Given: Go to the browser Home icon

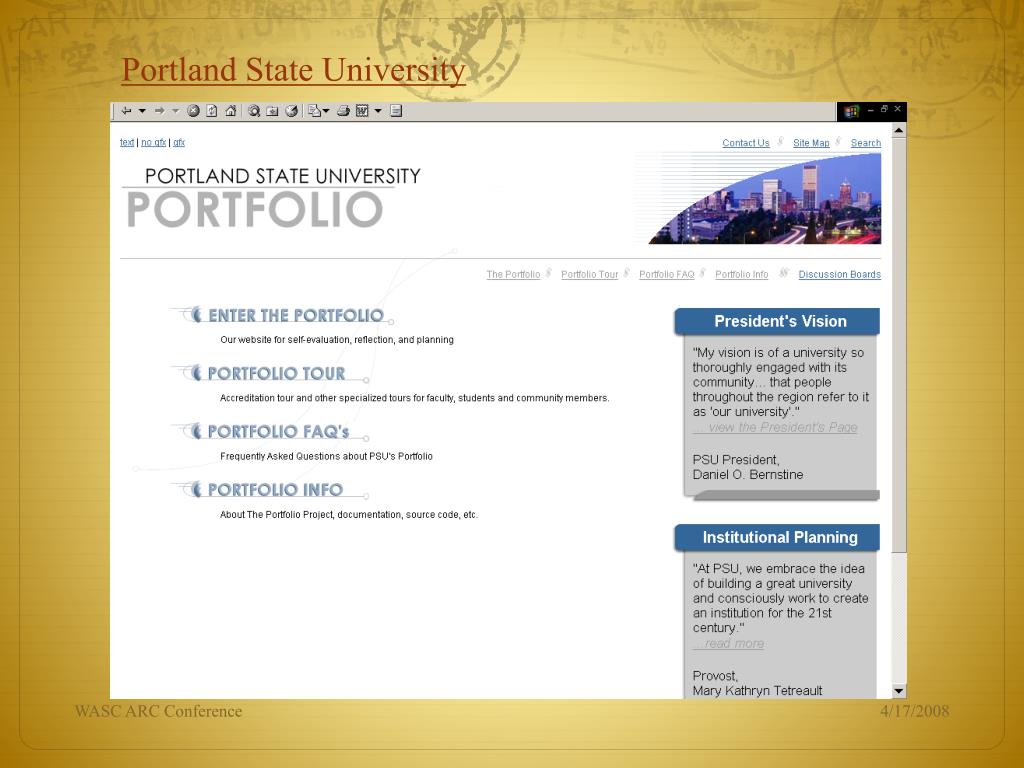Looking at the screenshot, I should coord(231,111).
